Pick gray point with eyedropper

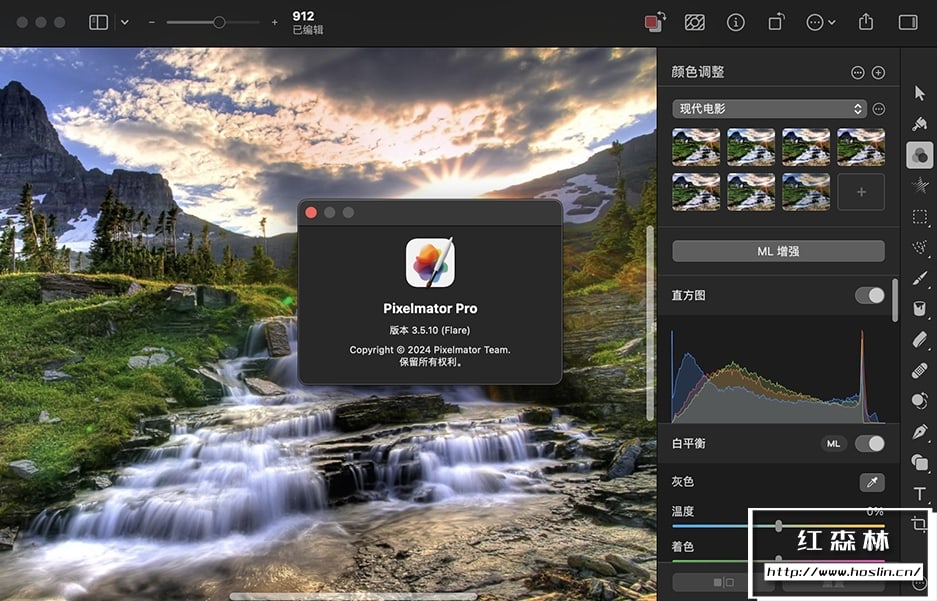point(872,482)
